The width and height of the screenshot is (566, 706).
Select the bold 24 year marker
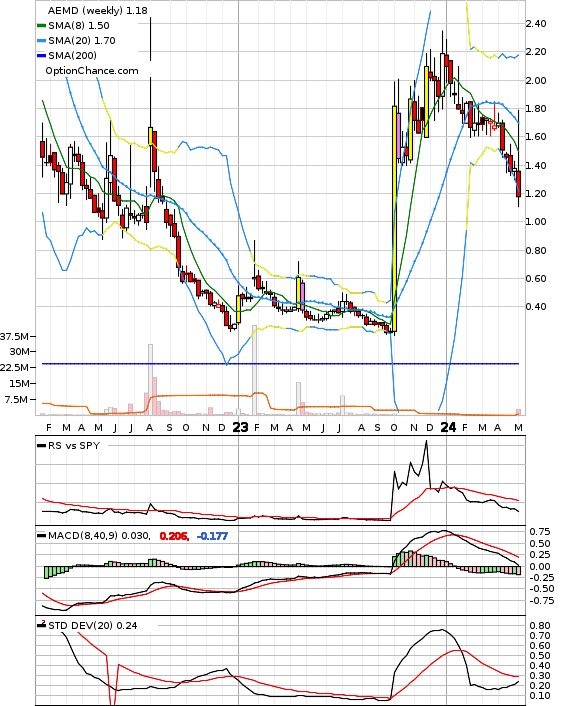[x=448, y=427]
